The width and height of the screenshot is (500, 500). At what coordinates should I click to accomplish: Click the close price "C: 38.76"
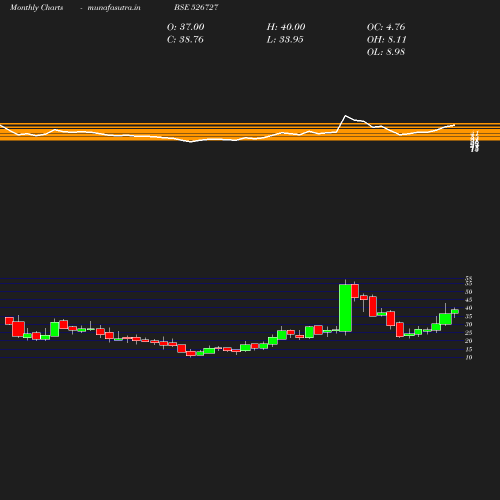click(185, 39)
